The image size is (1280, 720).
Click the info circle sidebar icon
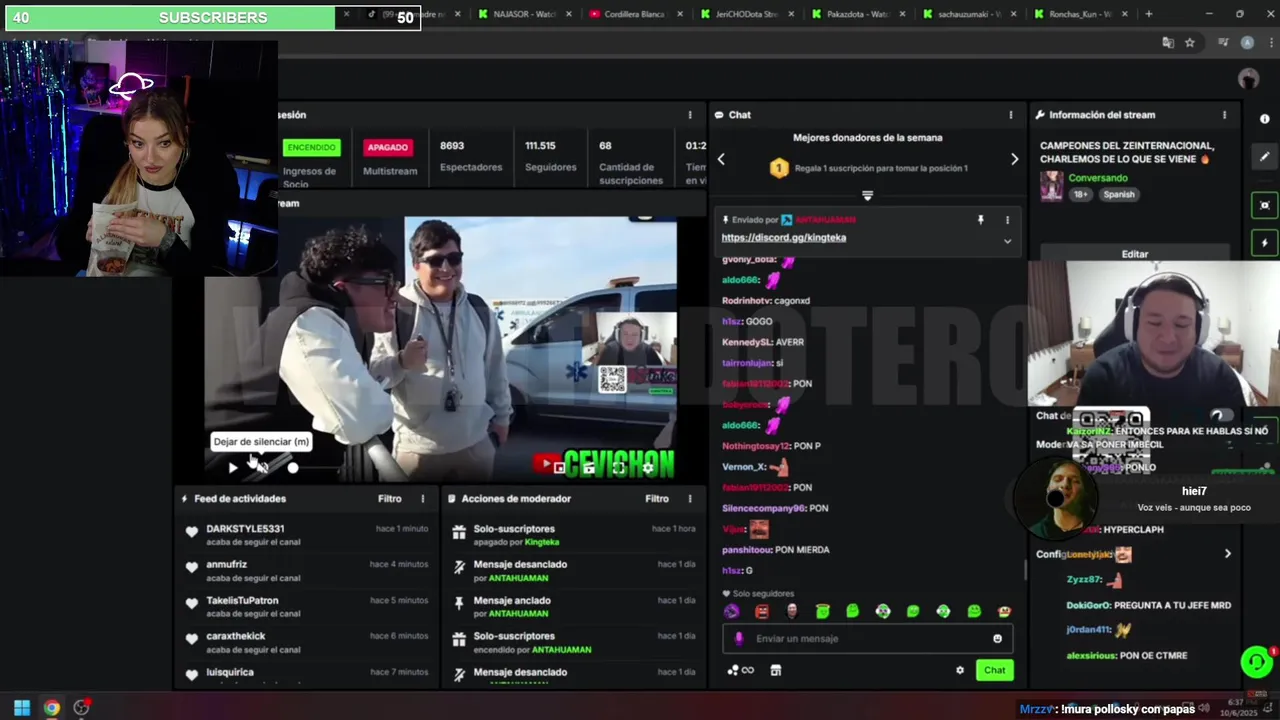click(1264, 119)
